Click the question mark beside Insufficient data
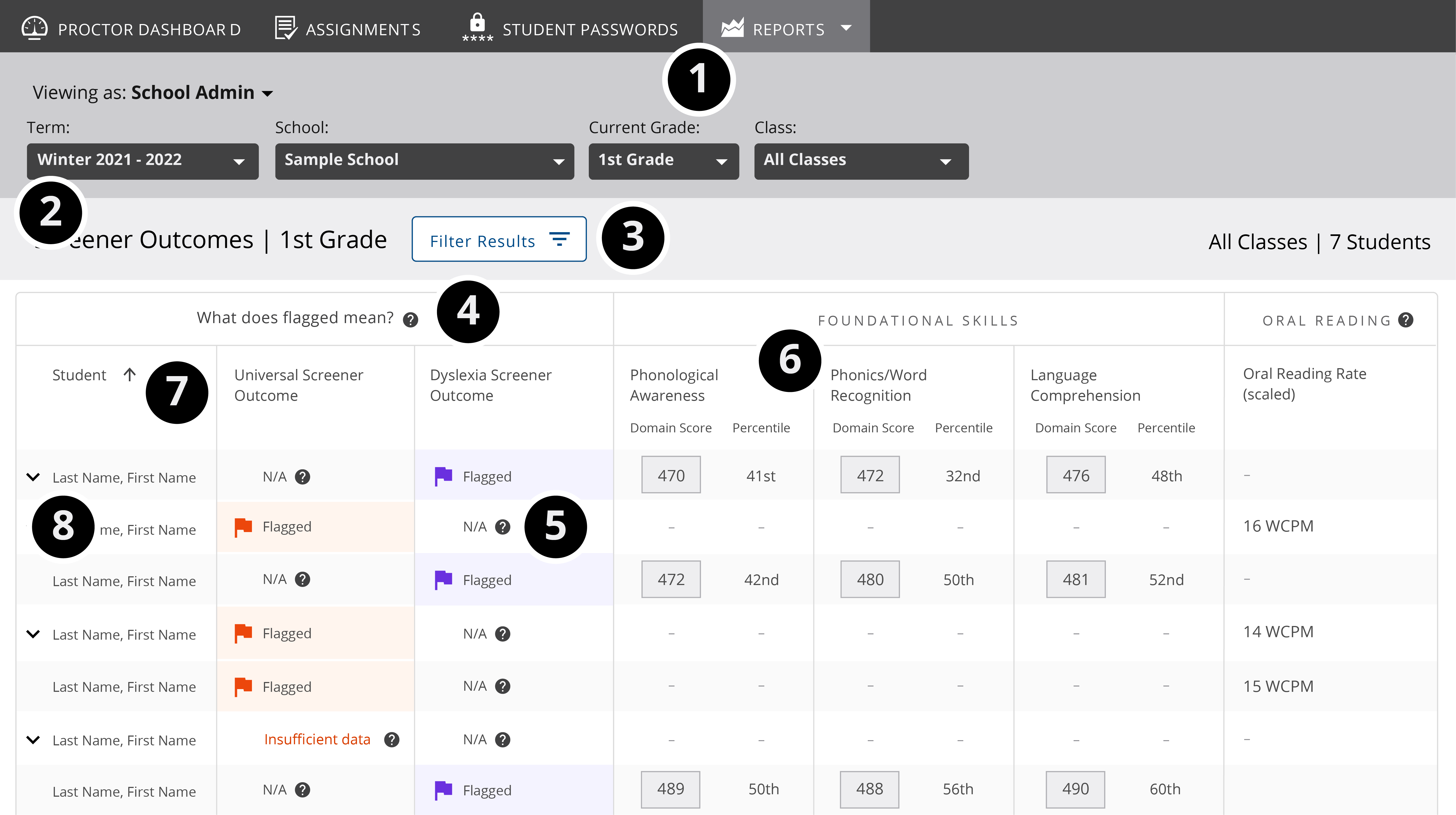The height and width of the screenshot is (815, 1456). pyautogui.click(x=392, y=739)
